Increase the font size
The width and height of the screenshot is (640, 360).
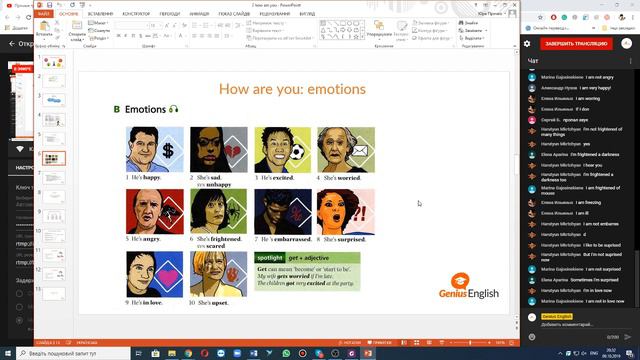click(x=167, y=26)
